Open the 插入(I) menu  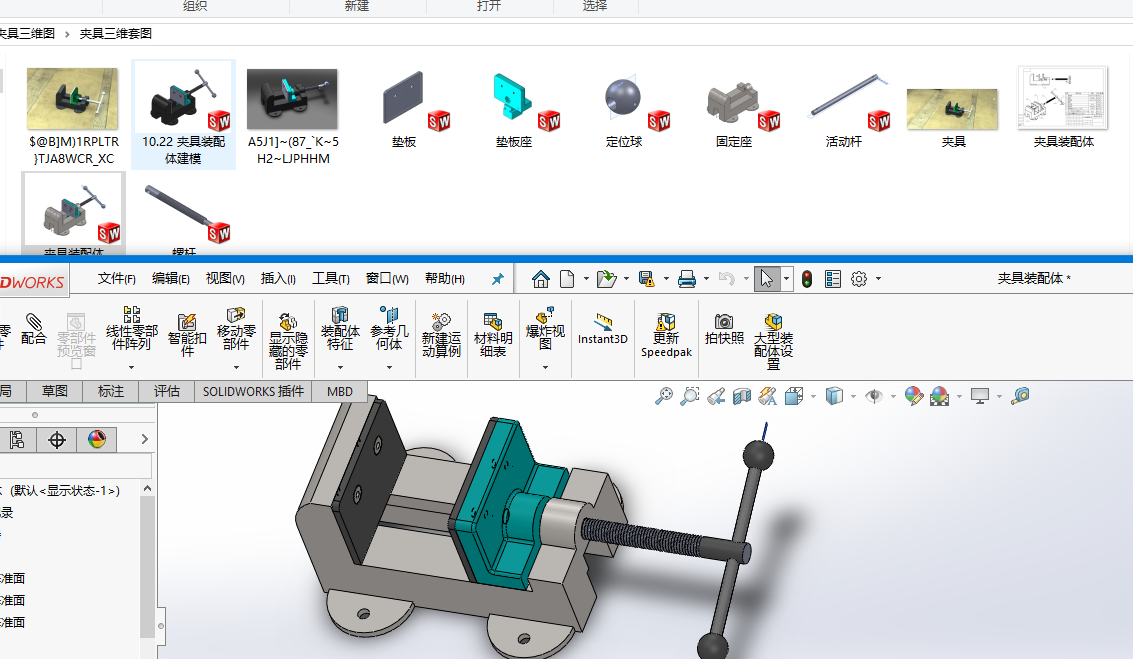point(278,279)
